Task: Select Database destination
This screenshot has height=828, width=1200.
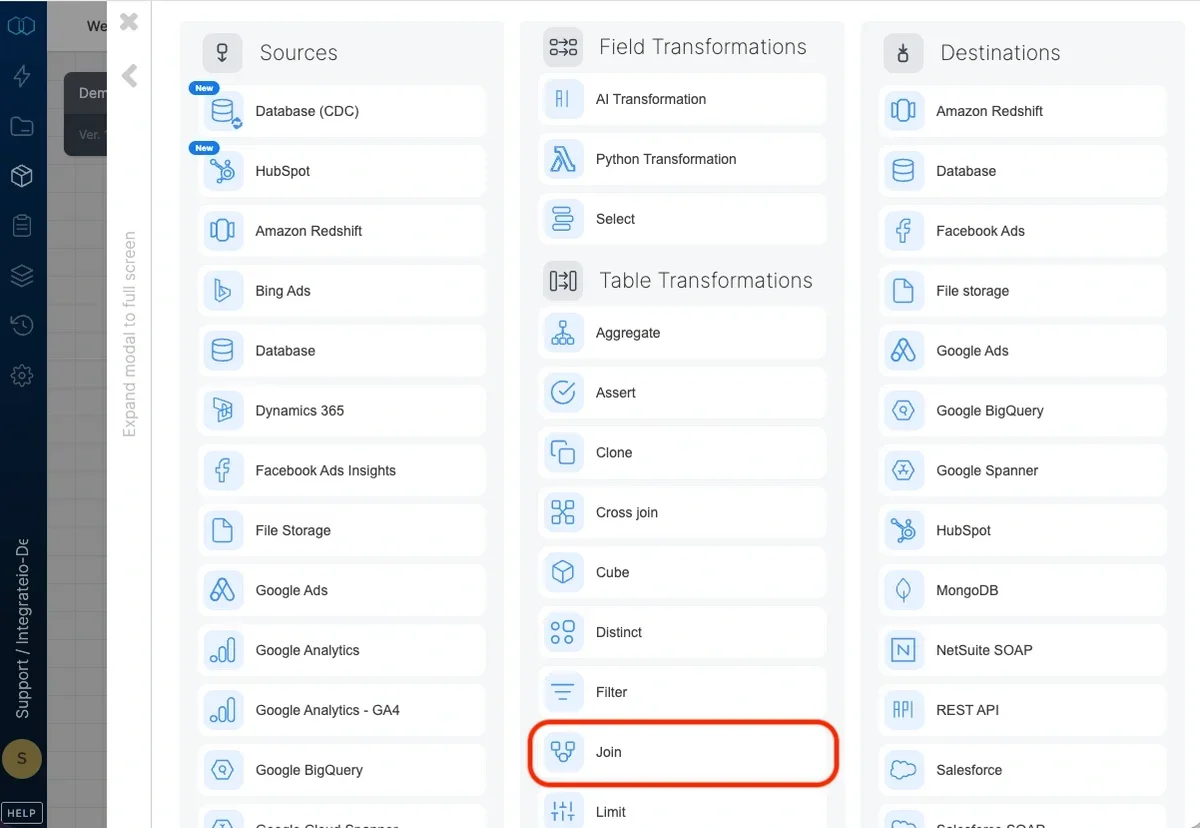Action: (1023, 171)
